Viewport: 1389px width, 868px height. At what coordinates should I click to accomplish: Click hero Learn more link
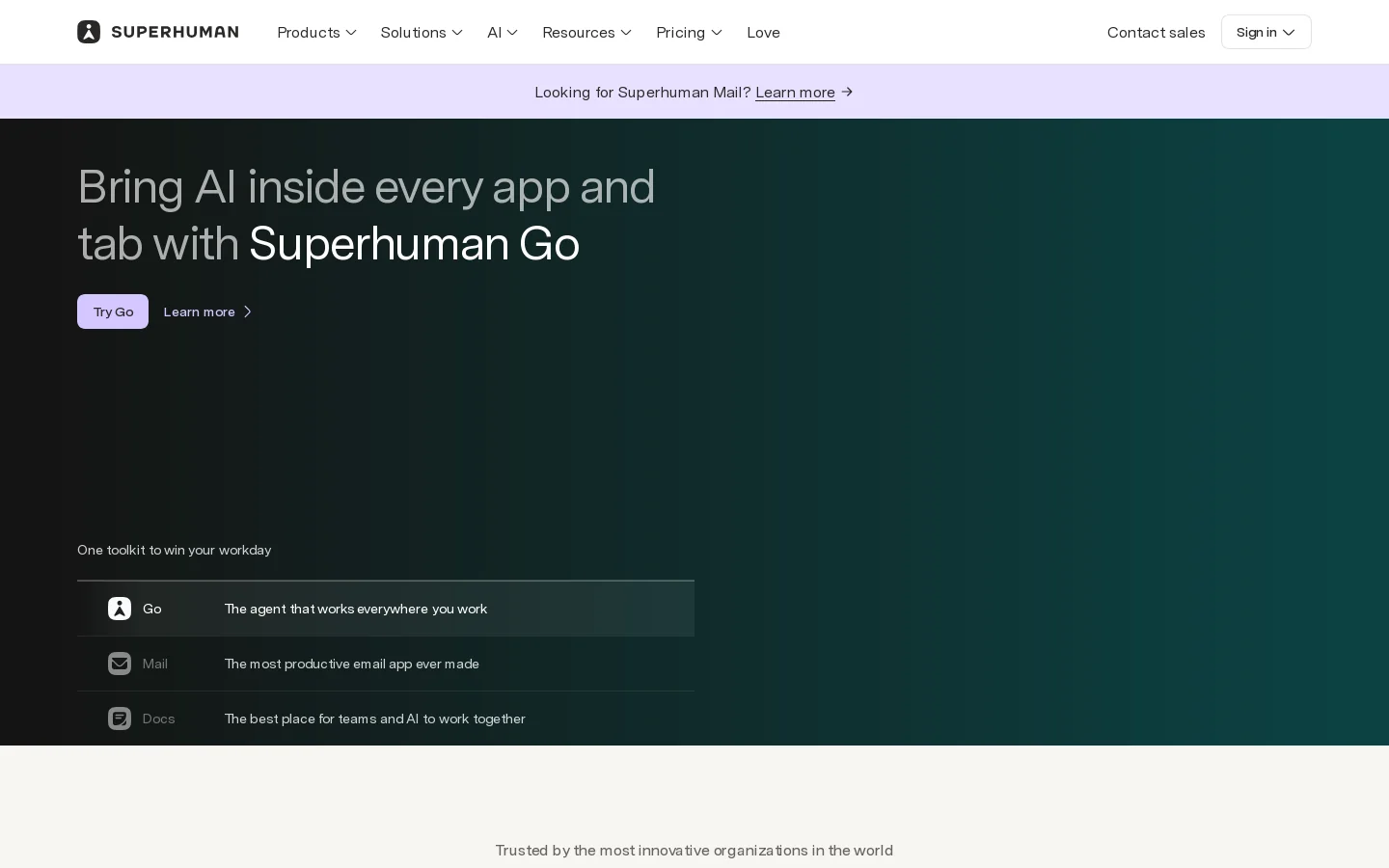[200, 312]
